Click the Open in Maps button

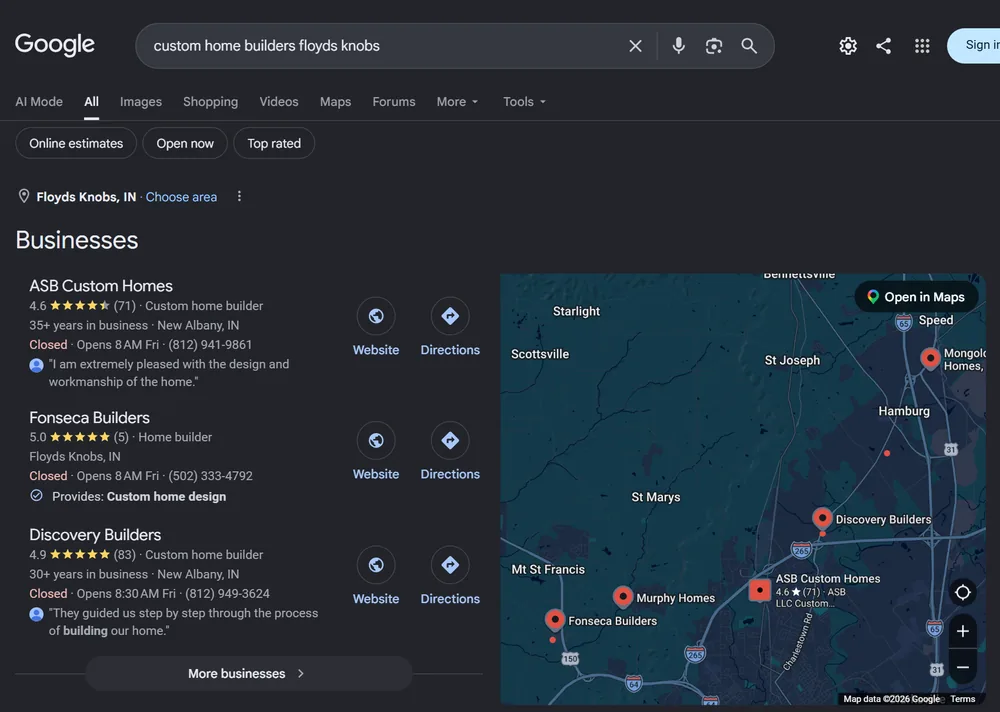click(x=916, y=297)
